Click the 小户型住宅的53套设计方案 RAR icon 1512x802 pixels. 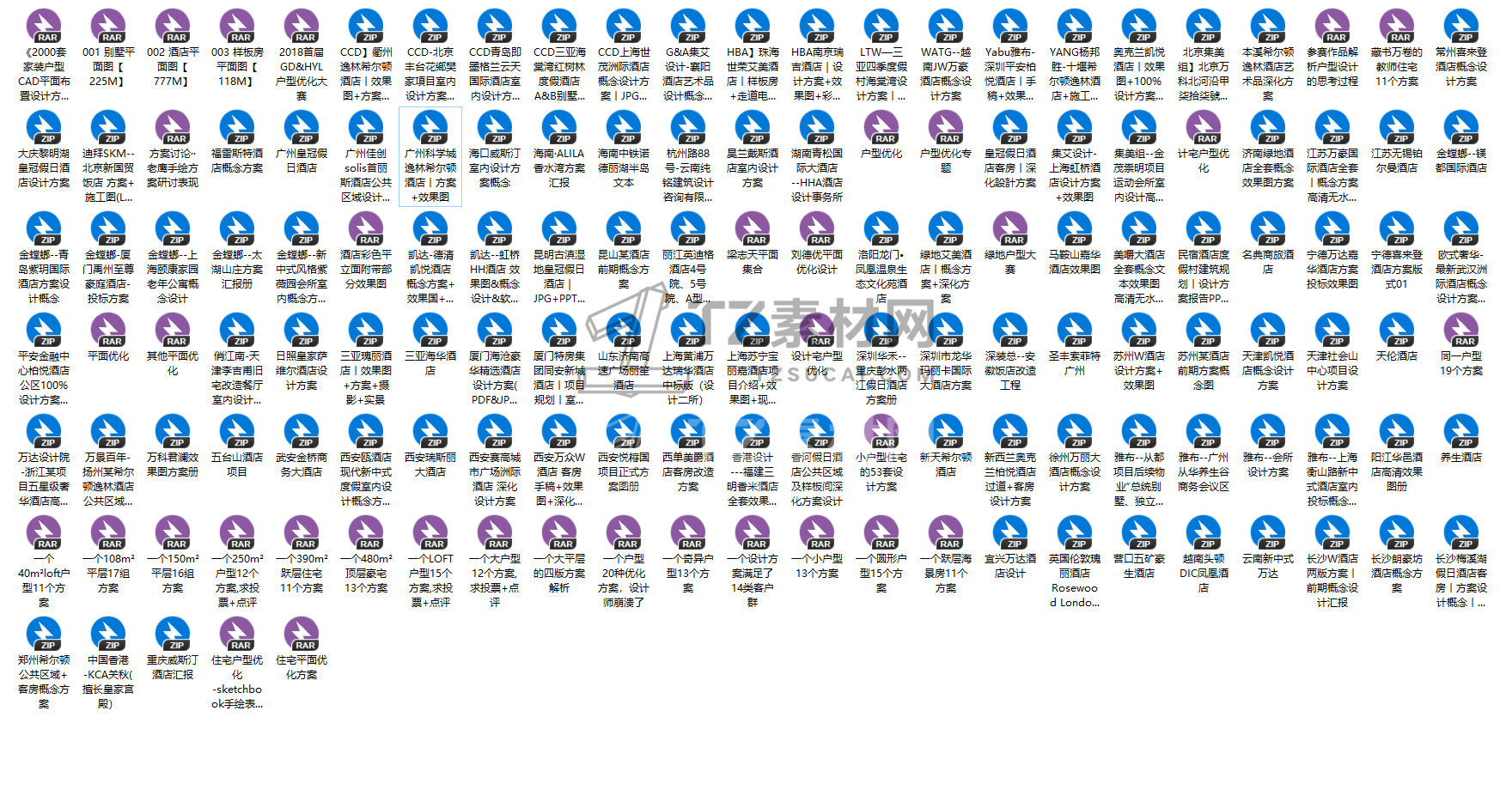(881, 431)
